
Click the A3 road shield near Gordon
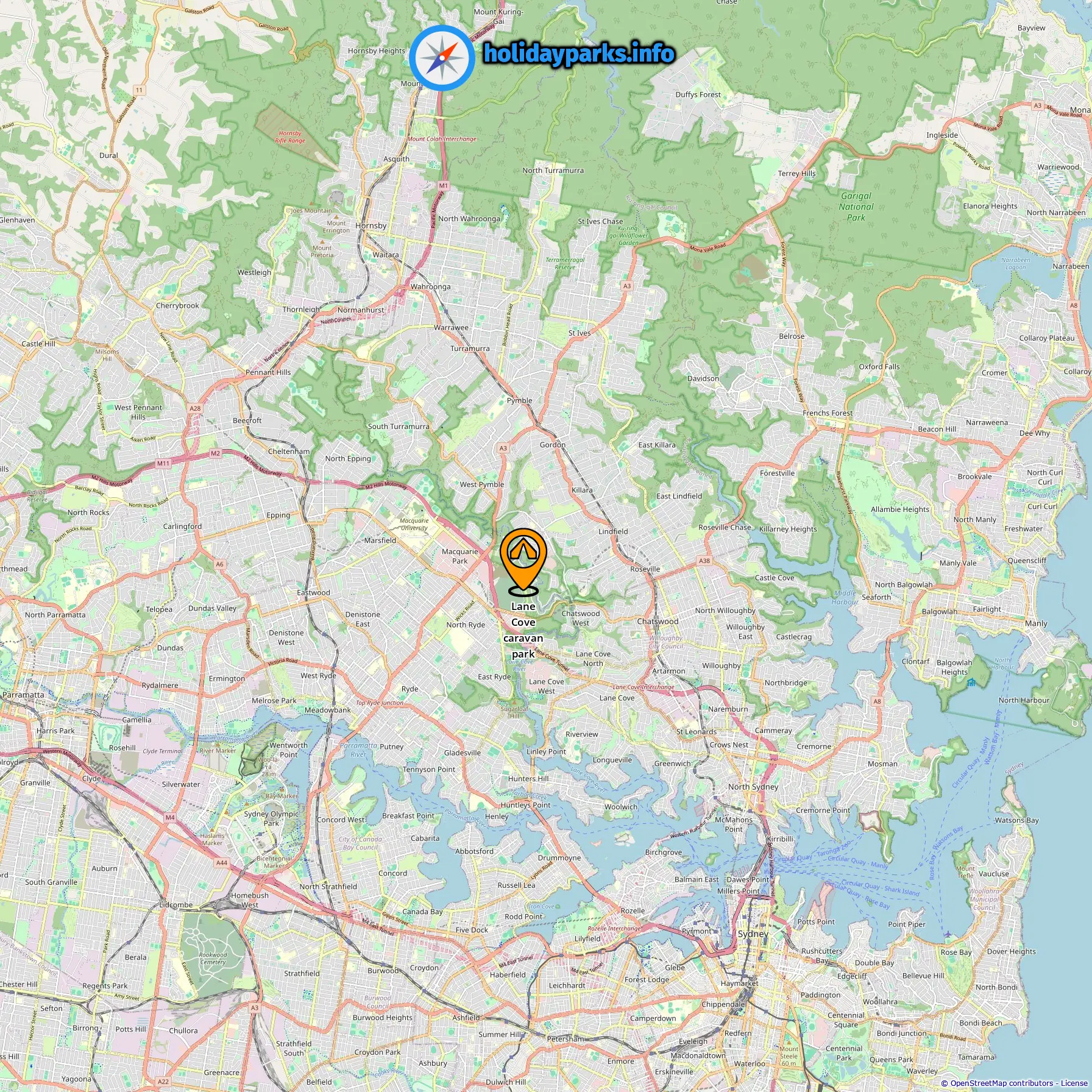tap(503, 448)
